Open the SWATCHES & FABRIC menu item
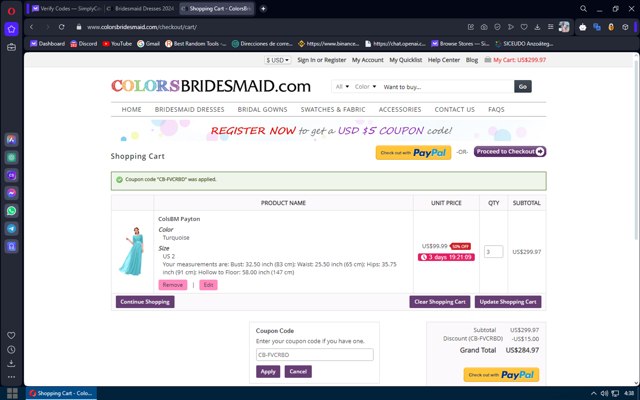This screenshot has height=400, width=640. point(333,109)
